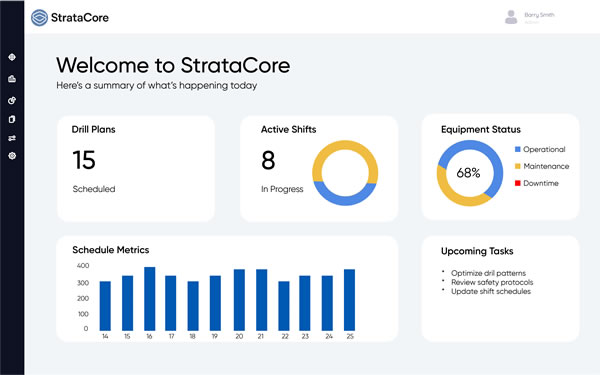Screen dimensions: 600x375
Task: Click the swap arrows sidebar icon
Action: 12,138
